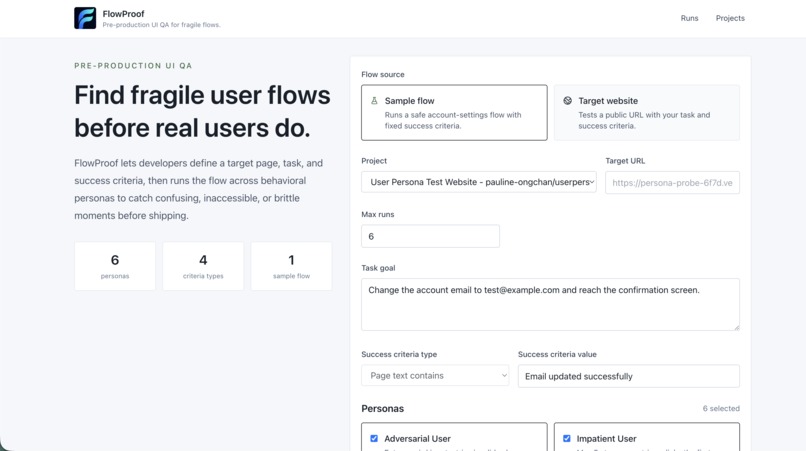Image resolution: width=806 pixels, height=451 pixels.
Task: Click the FlowProof logo icon
Action: pyautogui.click(x=85, y=18)
